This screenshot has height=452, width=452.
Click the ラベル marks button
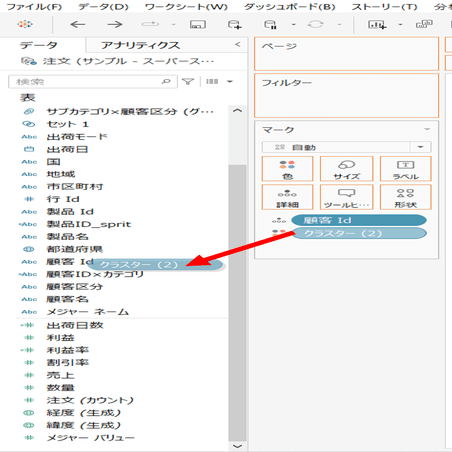406,169
